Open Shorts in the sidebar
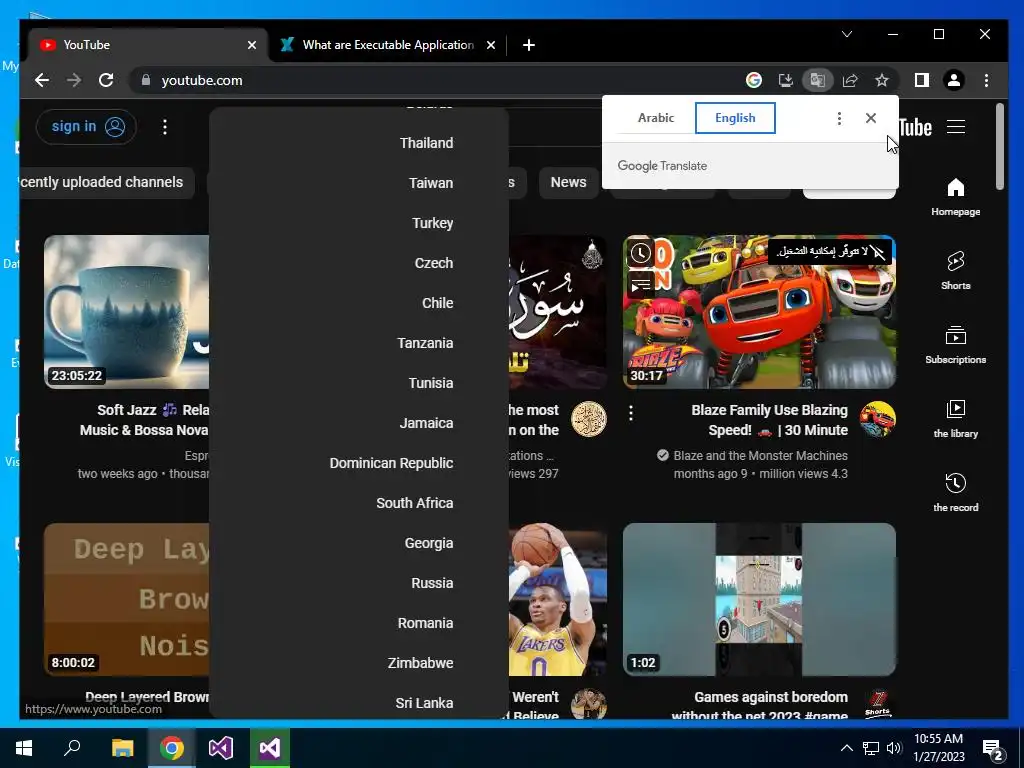 click(x=955, y=270)
